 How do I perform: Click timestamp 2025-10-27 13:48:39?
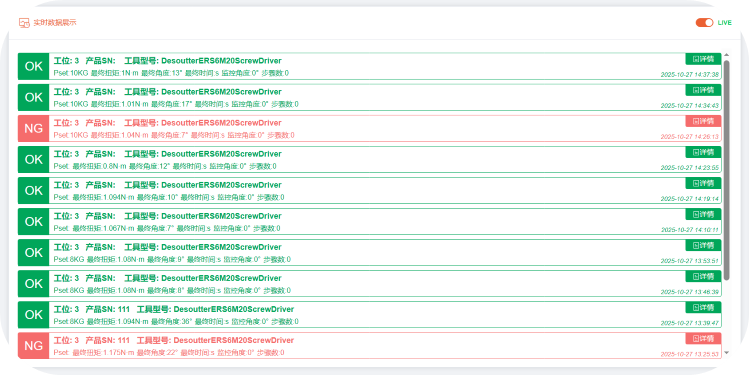(x=690, y=292)
